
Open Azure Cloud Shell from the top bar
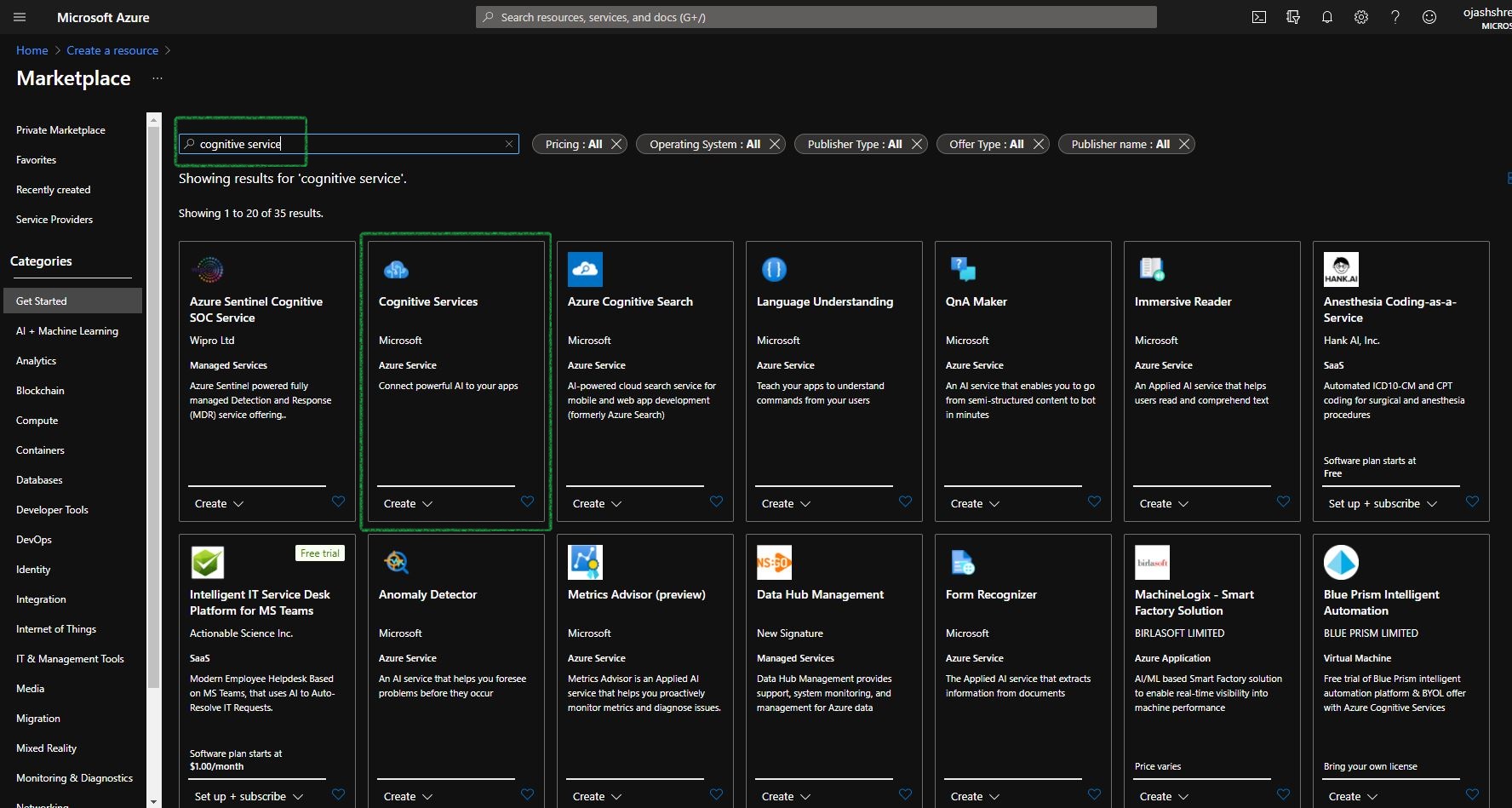click(1259, 17)
